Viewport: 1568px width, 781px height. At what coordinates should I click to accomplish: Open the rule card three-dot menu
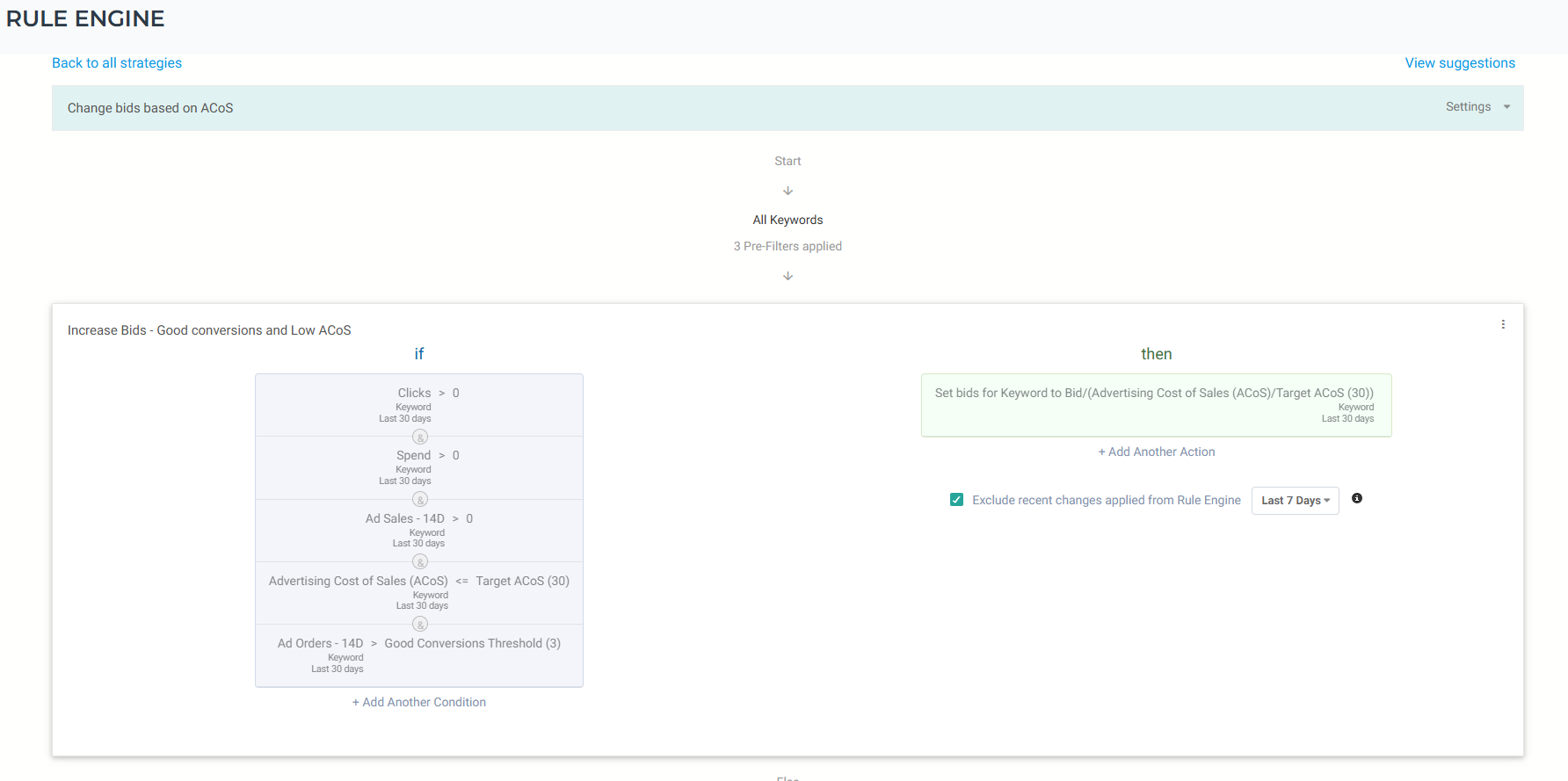click(1503, 324)
